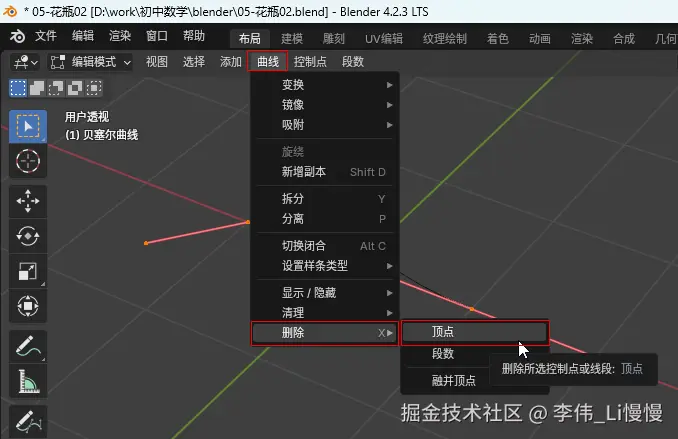The height and width of the screenshot is (439, 678).
Task: Switch to the 渲染 workspace tab
Action: (x=582, y=39)
